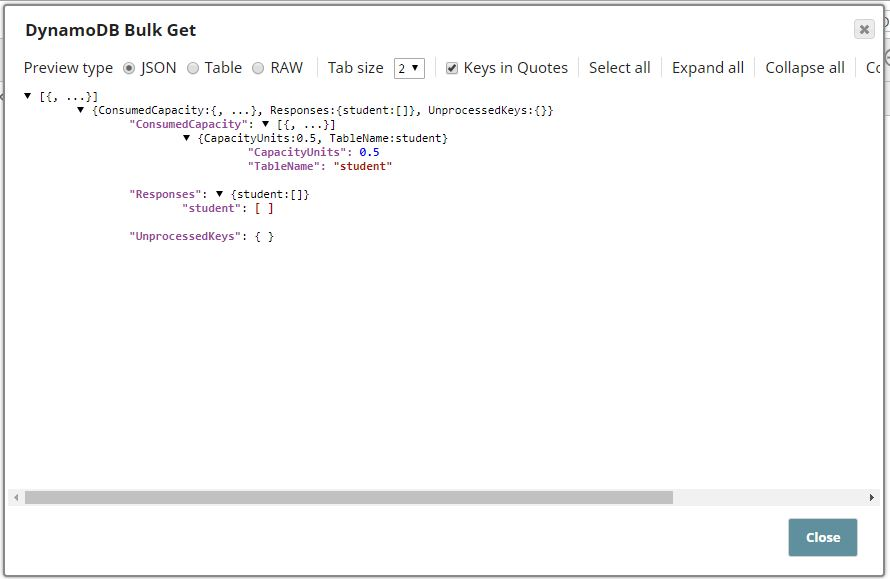This screenshot has height=579, width=890.
Task: Click the blue Close button
Action: [822, 537]
